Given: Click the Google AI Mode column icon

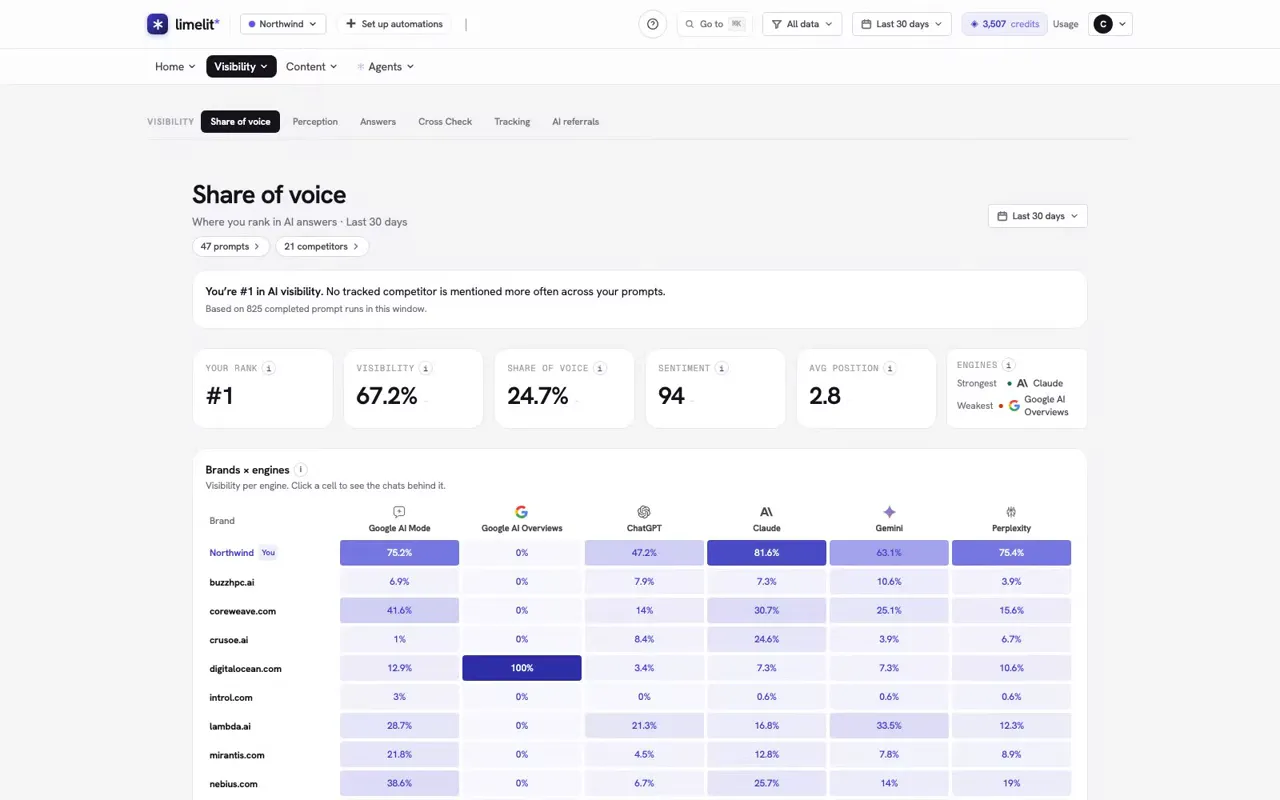Looking at the screenshot, I should coord(399,511).
